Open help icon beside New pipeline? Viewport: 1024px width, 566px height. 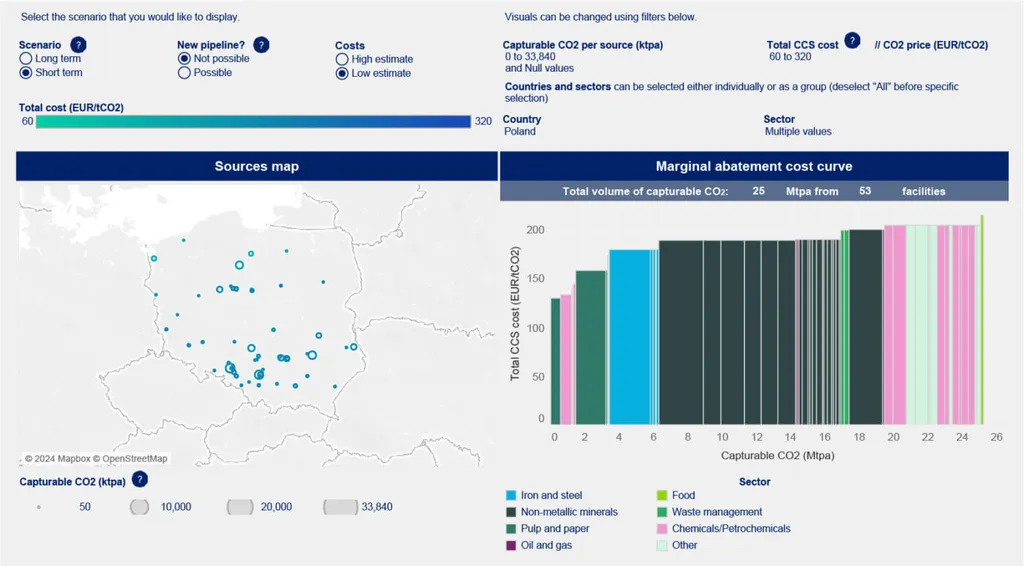[261, 45]
